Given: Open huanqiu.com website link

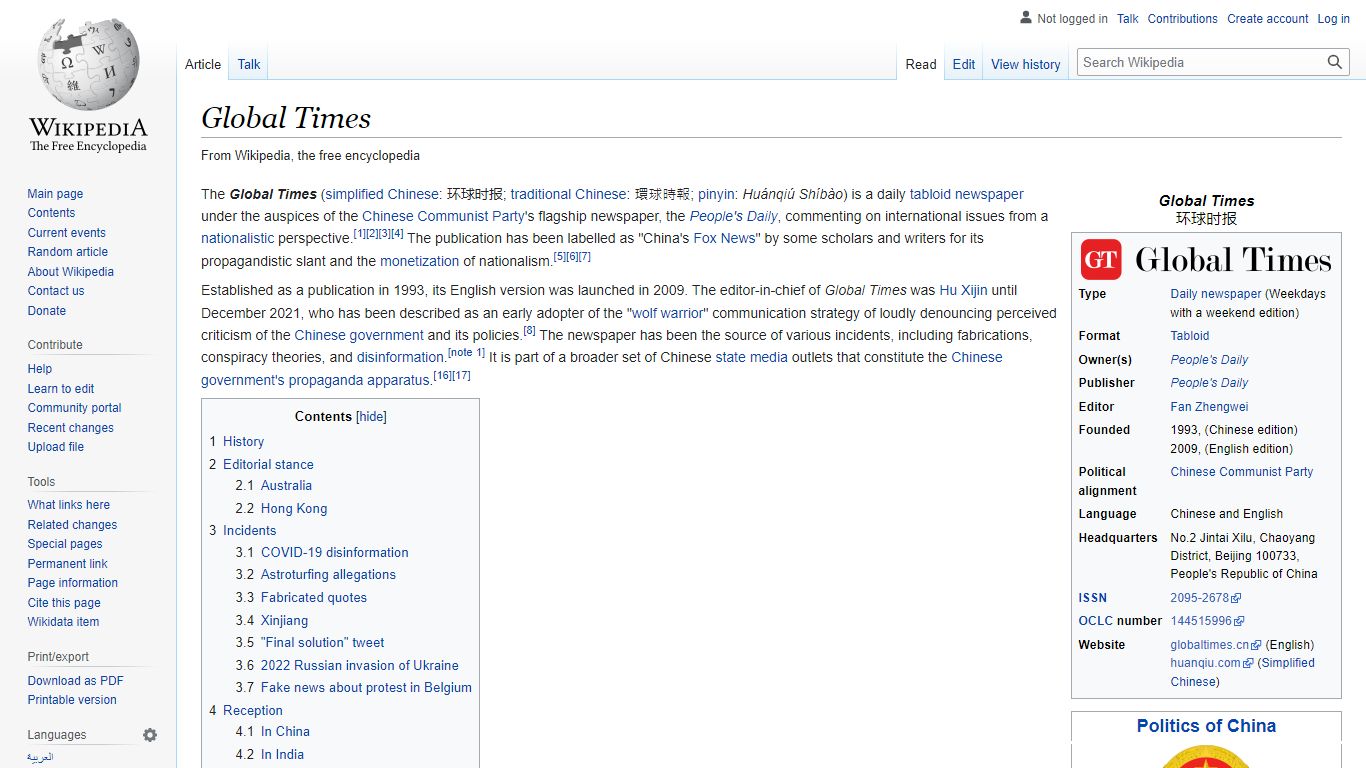Looking at the screenshot, I should pyautogui.click(x=1206, y=663).
